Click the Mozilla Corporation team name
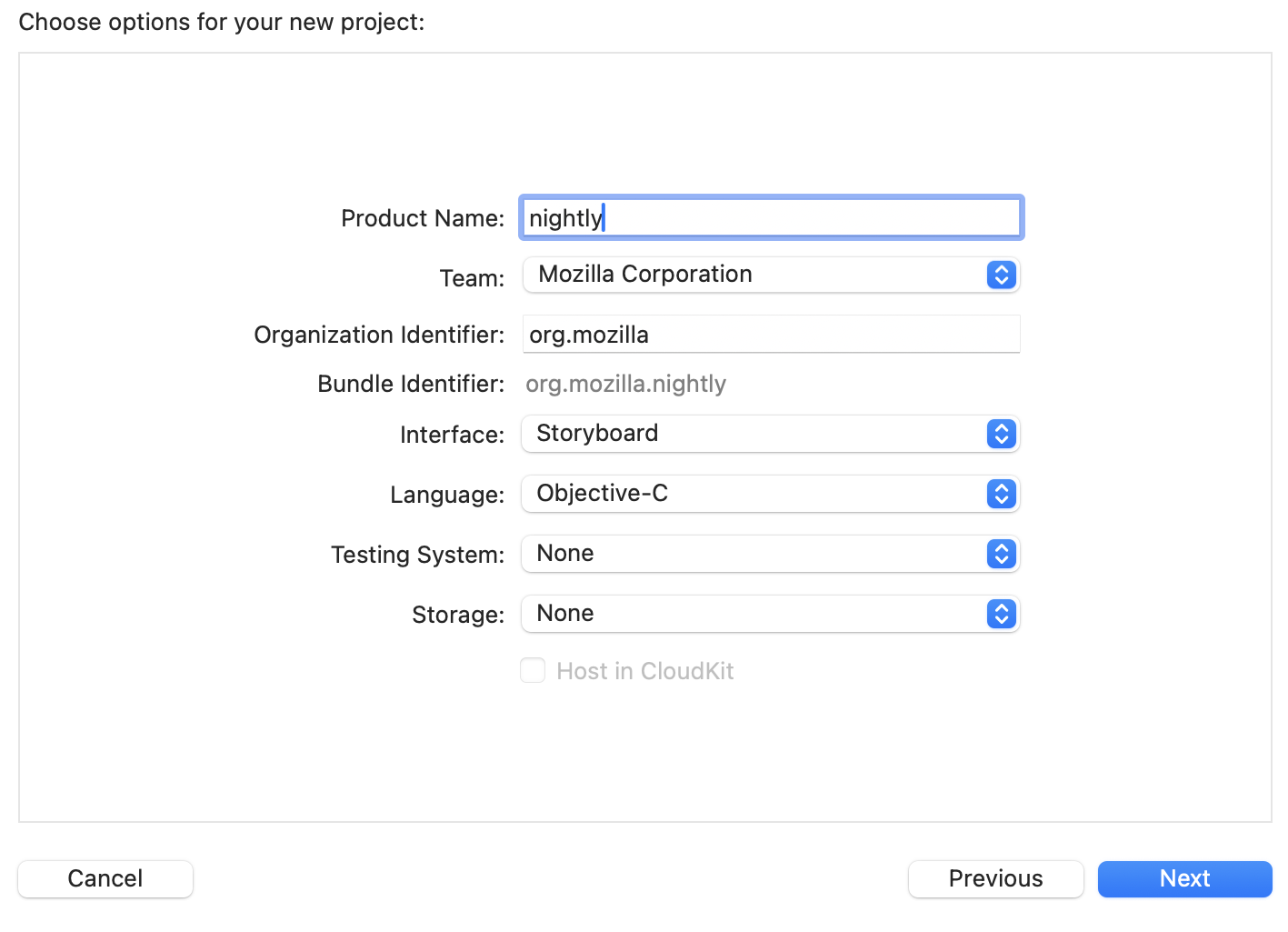This screenshot has height=932, width=1288. pyautogui.click(x=645, y=274)
